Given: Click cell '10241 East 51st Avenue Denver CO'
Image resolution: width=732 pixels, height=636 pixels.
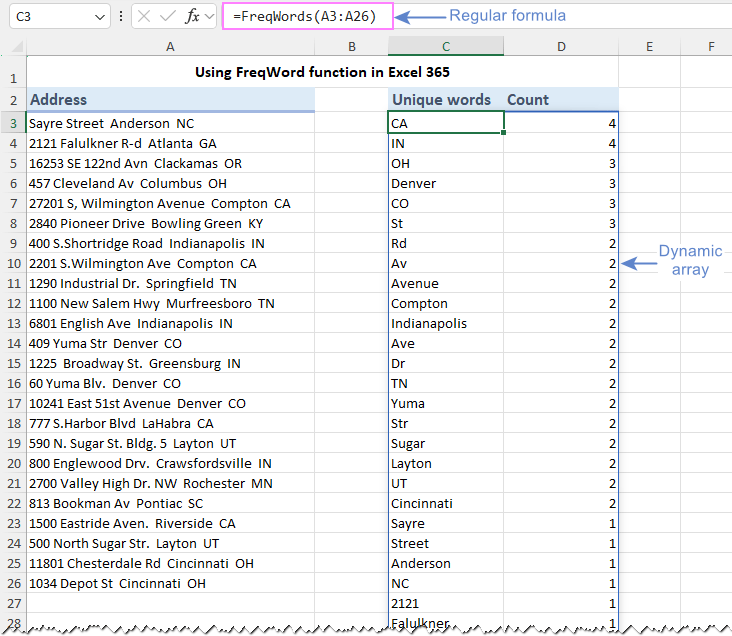Looking at the screenshot, I should click(x=170, y=403).
